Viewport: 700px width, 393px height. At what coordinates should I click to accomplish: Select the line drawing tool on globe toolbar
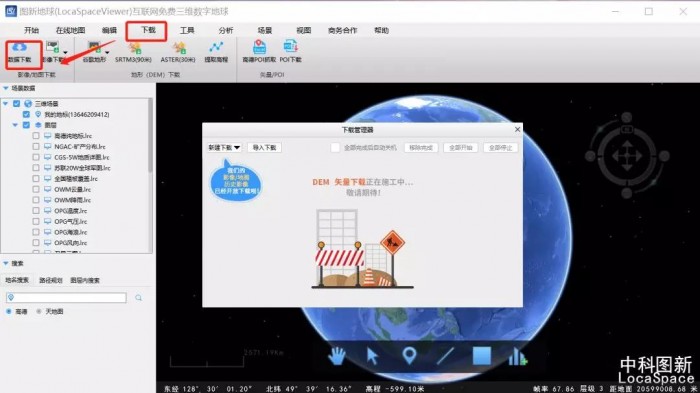[445, 356]
